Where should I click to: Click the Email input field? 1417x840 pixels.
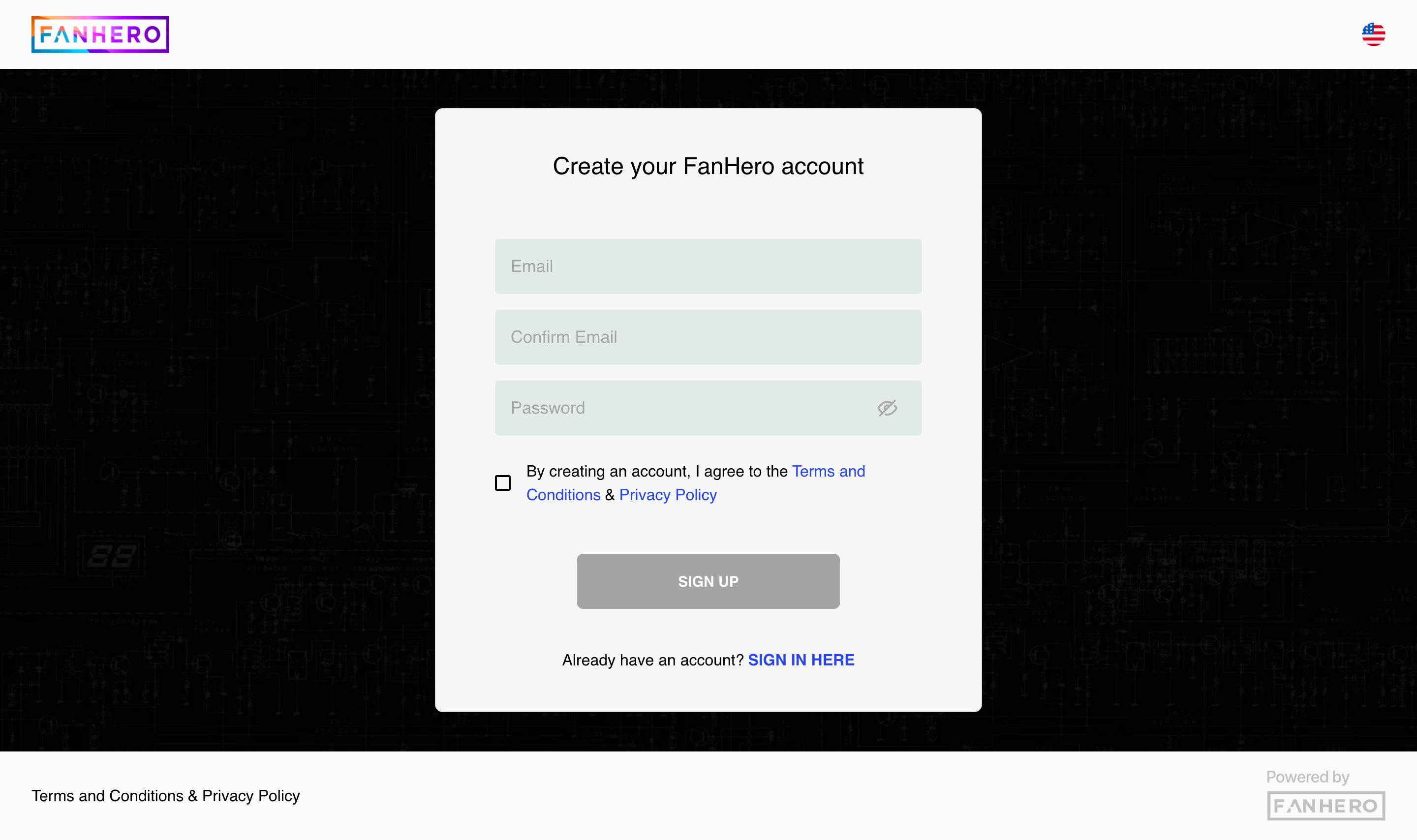708,266
